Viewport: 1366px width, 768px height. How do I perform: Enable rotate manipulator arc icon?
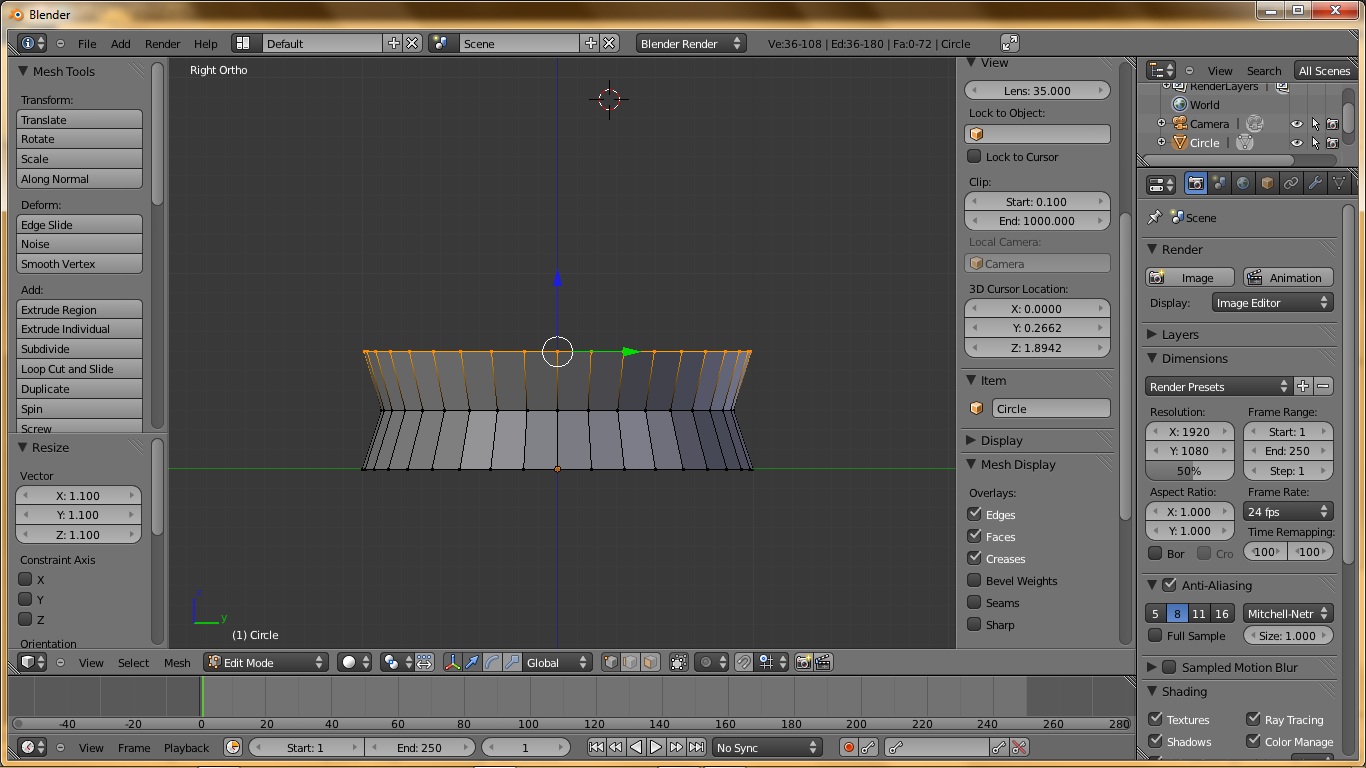point(492,662)
